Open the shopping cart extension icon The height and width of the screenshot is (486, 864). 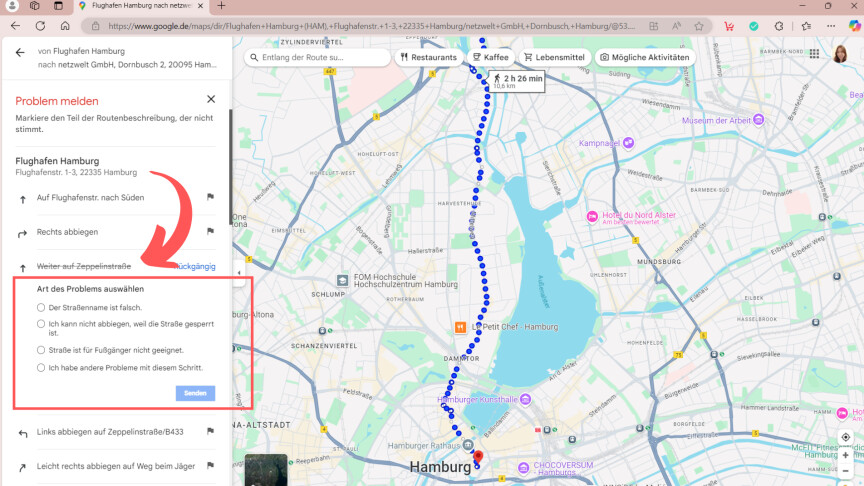(729, 26)
